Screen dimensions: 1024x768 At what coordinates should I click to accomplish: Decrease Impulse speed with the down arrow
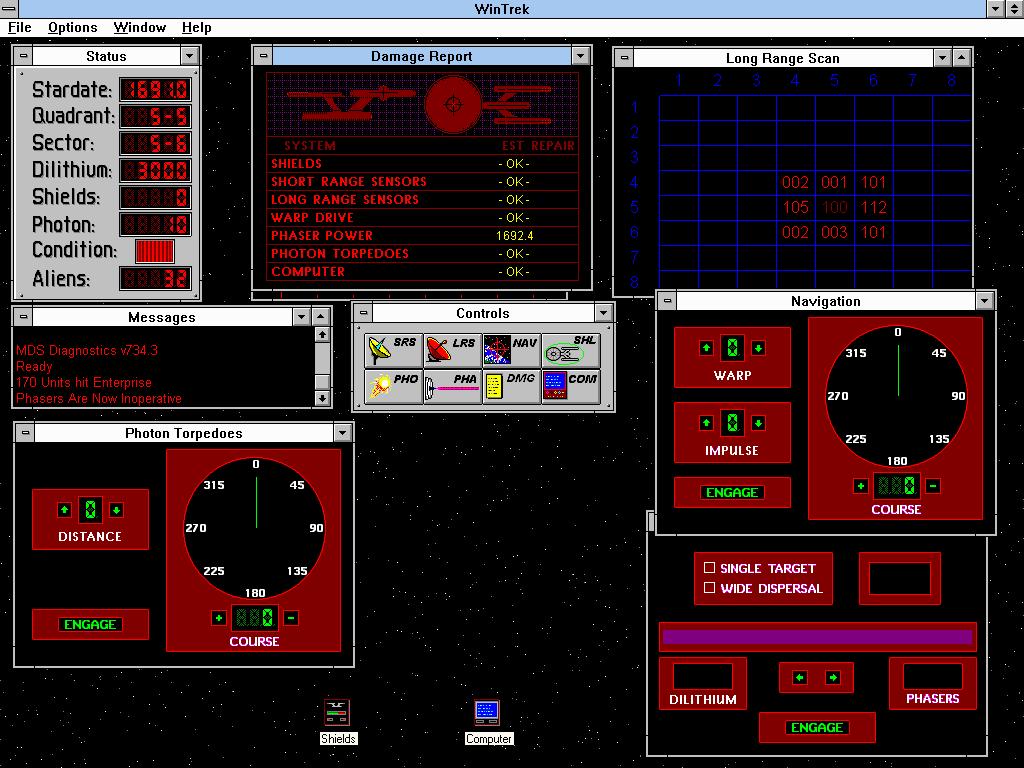pyautogui.click(x=758, y=423)
